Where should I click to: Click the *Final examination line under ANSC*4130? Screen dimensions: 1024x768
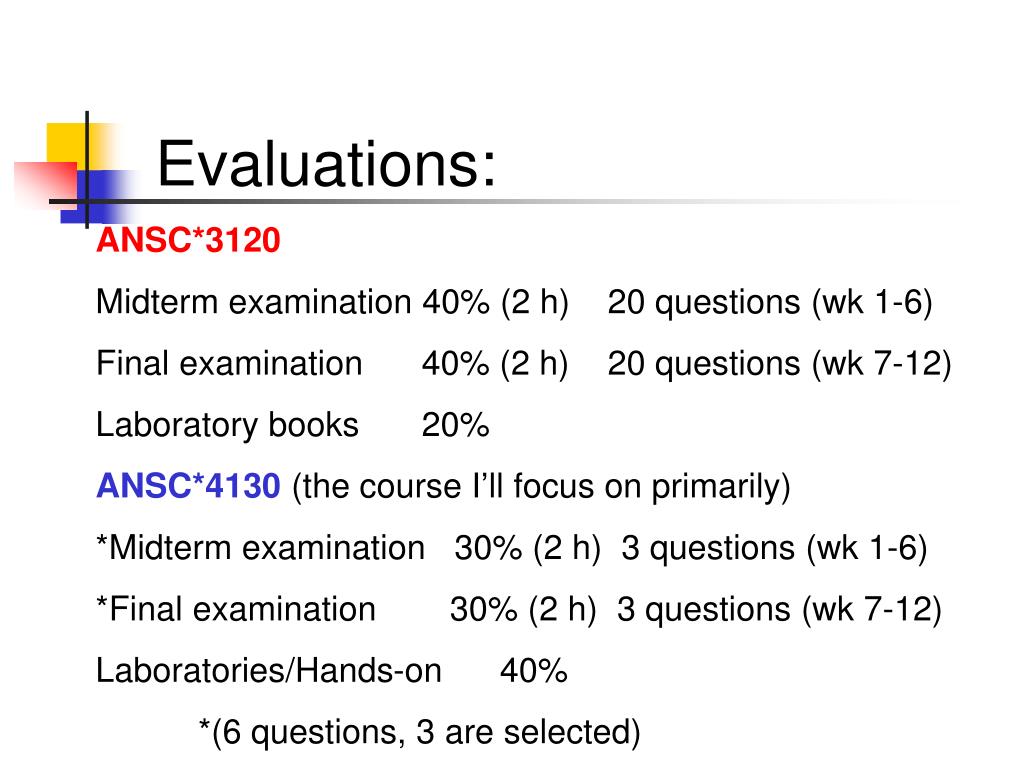(519, 609)
